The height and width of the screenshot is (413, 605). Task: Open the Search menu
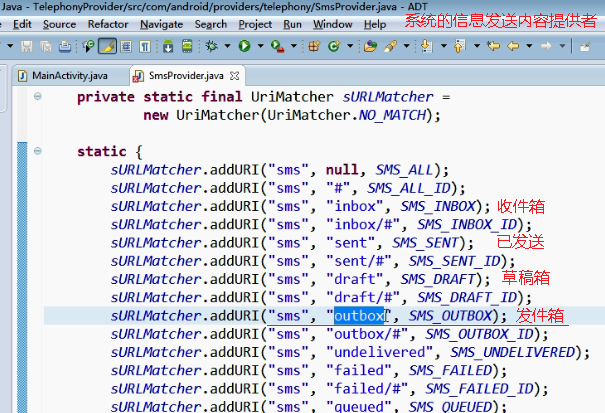(211, 24)
